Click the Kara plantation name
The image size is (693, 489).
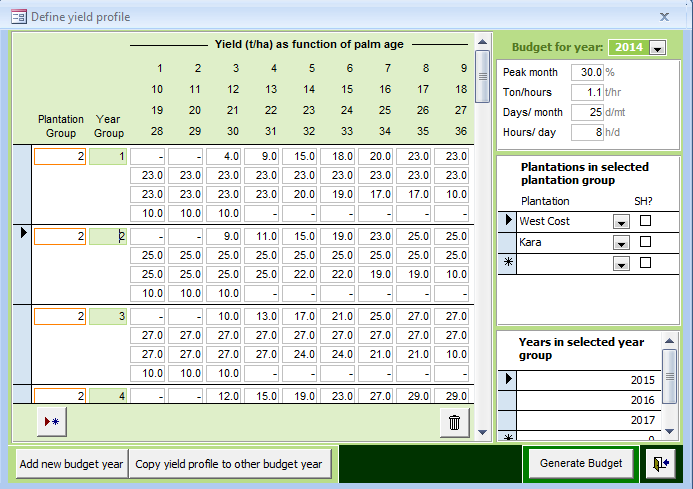tap(530, 242)
